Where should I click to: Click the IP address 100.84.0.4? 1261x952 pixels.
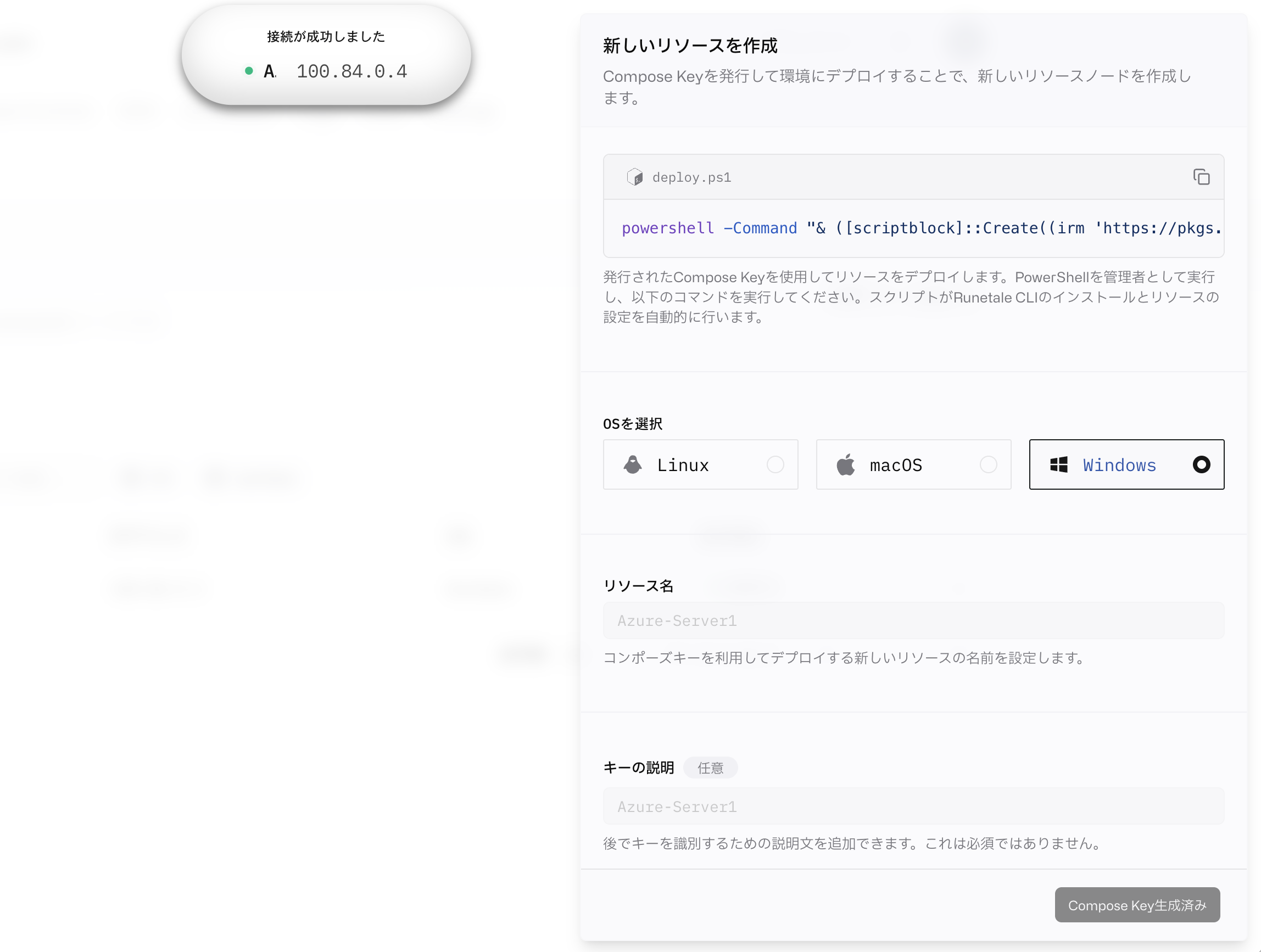(351, 72)
